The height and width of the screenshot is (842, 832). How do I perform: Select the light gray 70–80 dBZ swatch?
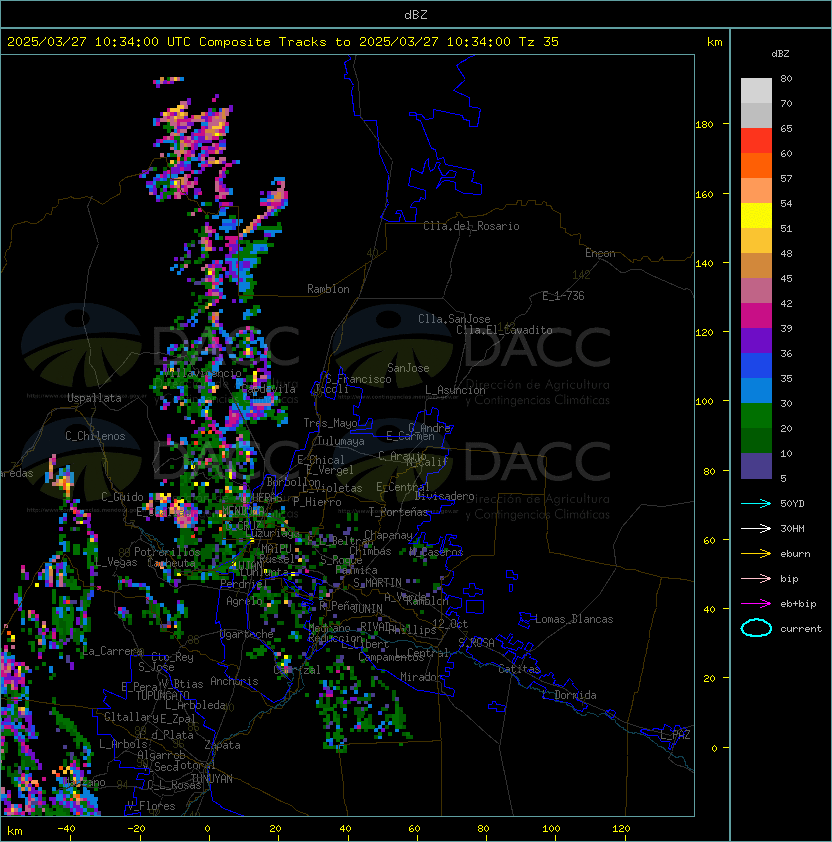pyautogui.click(x=756, y=91)
